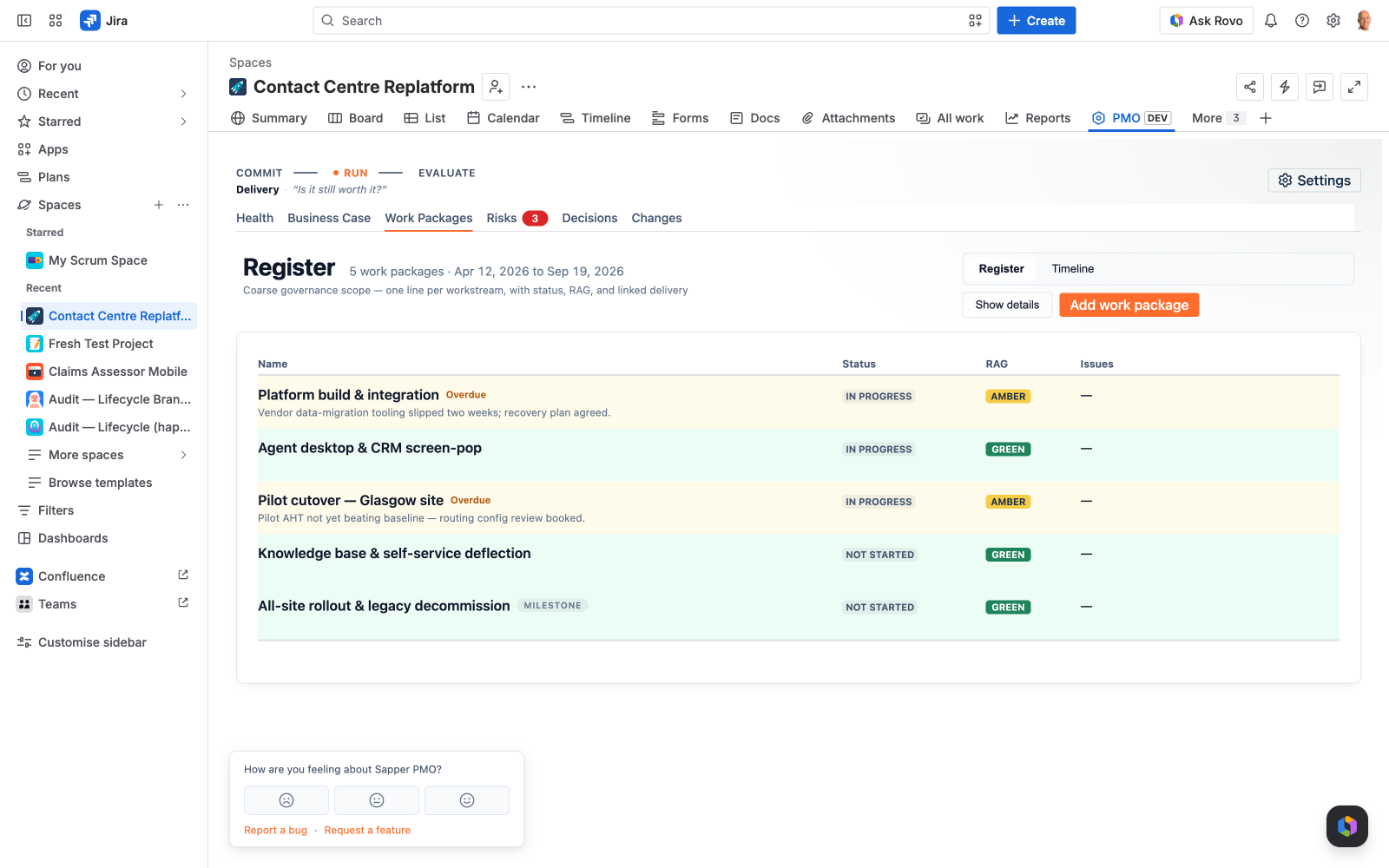Toggle Show details
The image size is (1389, 868).
coord(1007,305)
